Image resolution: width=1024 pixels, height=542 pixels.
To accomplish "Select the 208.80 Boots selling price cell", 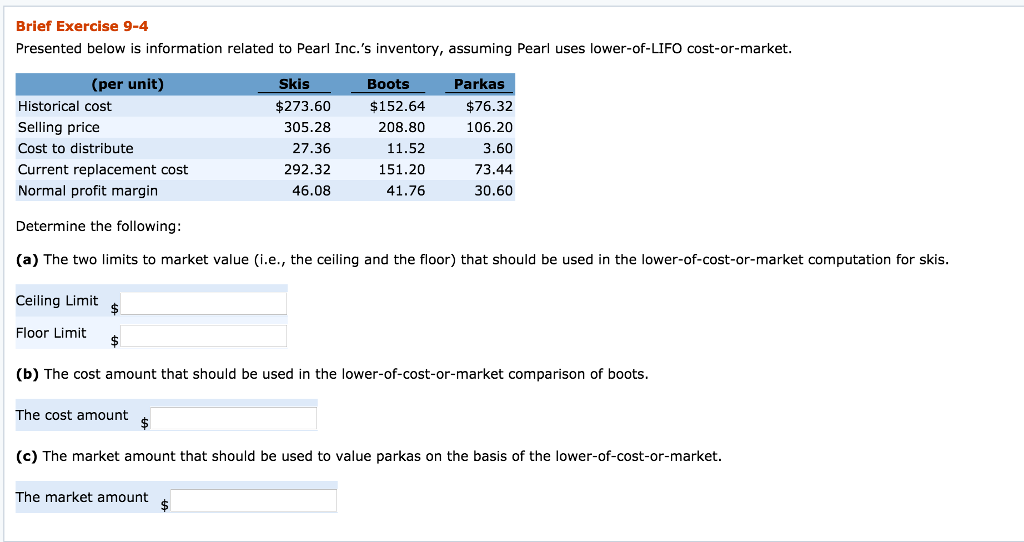I will 401,127.
